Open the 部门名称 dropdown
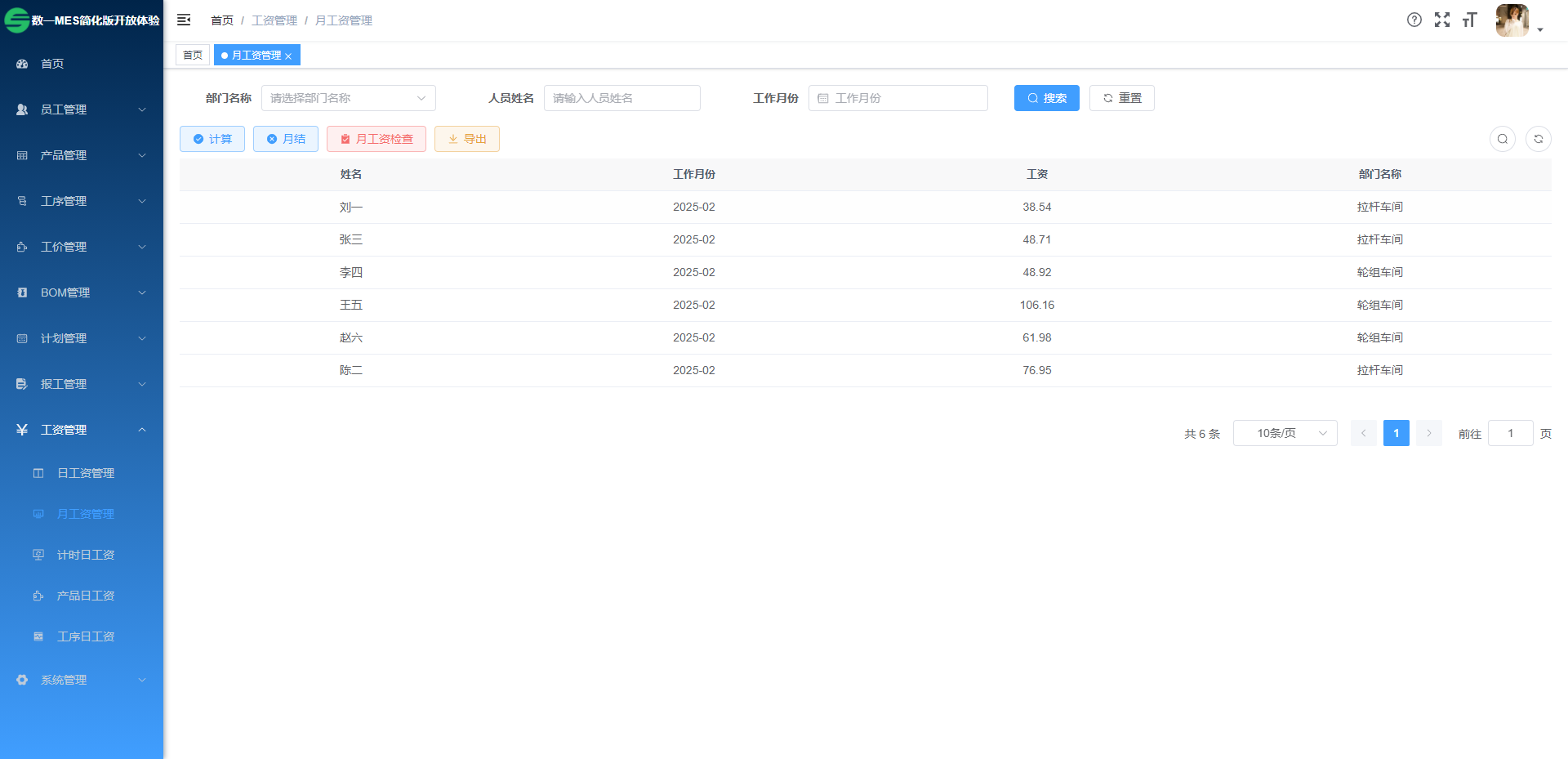 coord(348,98)
